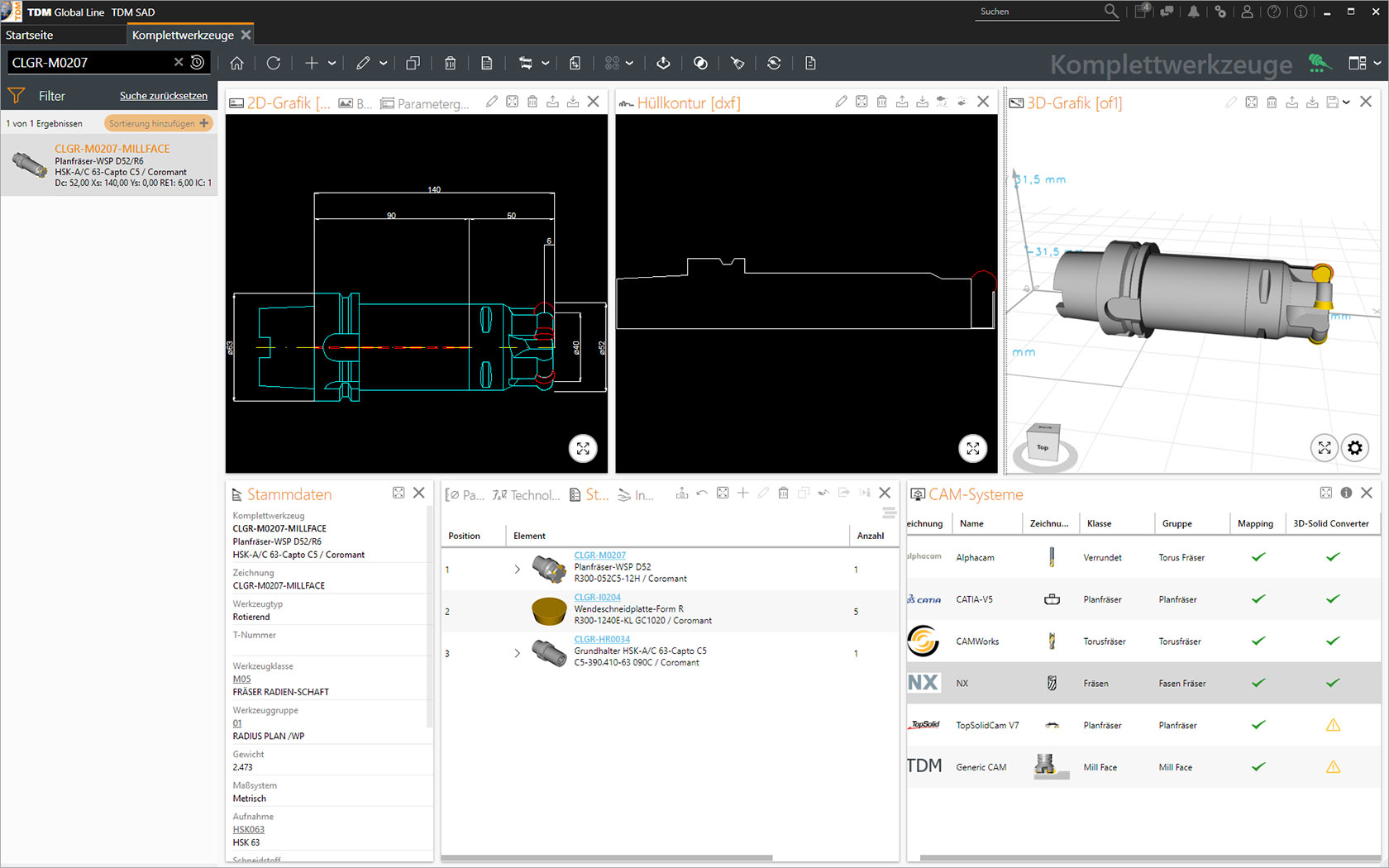Delete the Hüllkontur graphic with the trash icon

point(882,102)
